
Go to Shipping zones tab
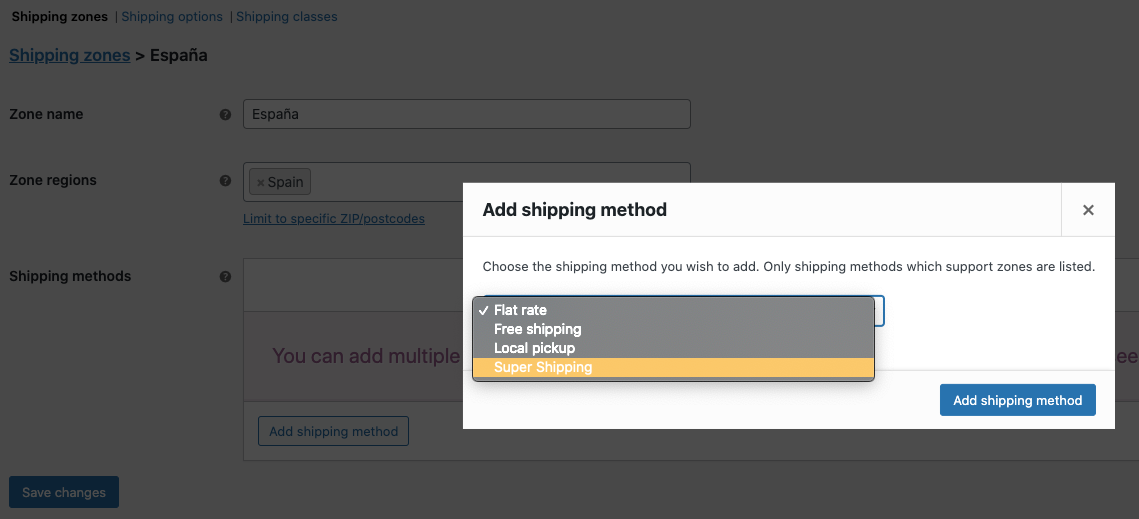pos(60,16)
